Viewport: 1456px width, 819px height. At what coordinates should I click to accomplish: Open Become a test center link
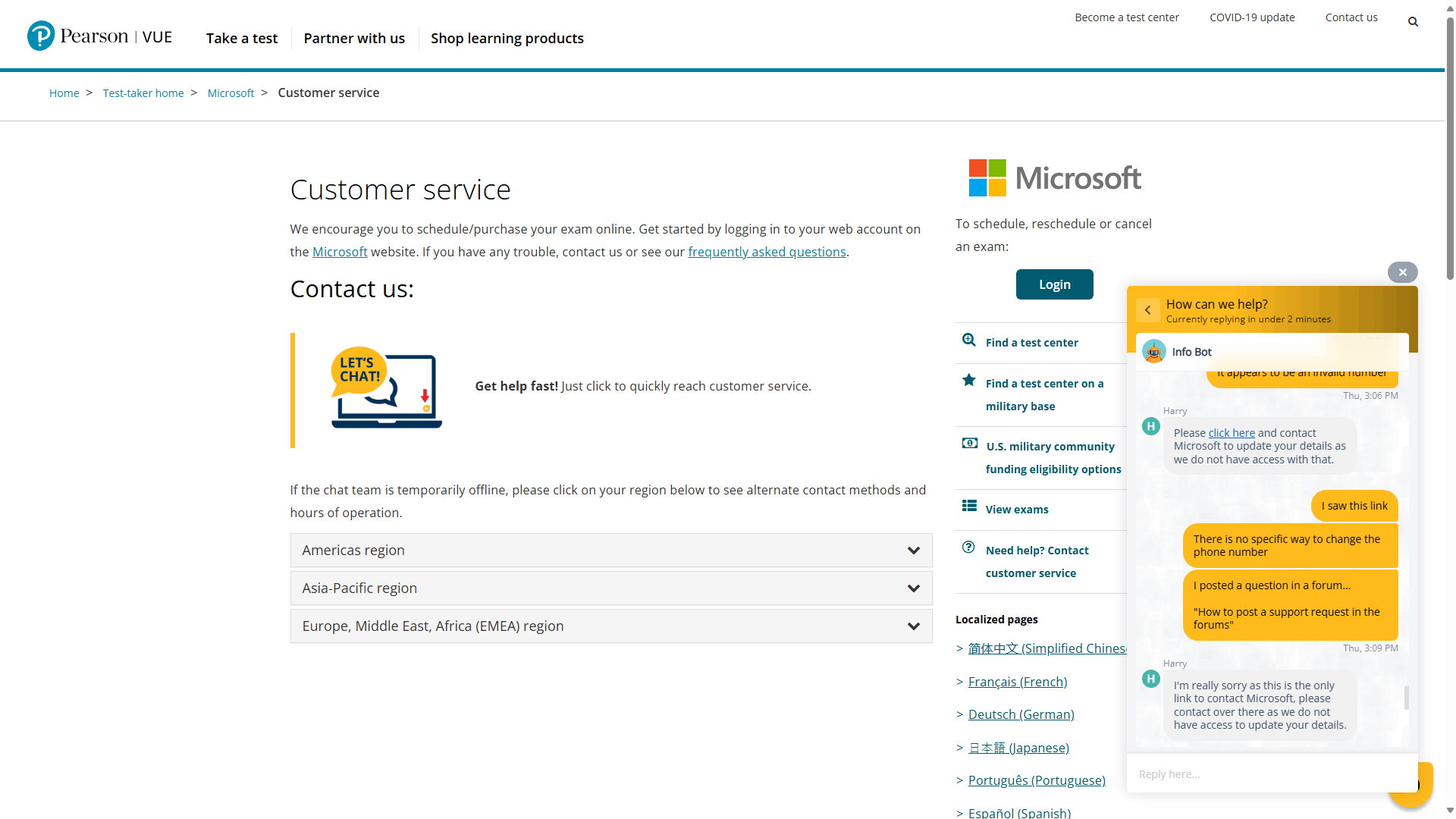point(1127,17)
